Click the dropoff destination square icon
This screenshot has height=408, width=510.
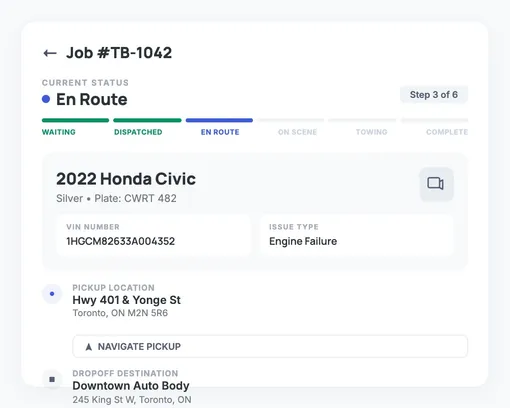pos(52,379)
